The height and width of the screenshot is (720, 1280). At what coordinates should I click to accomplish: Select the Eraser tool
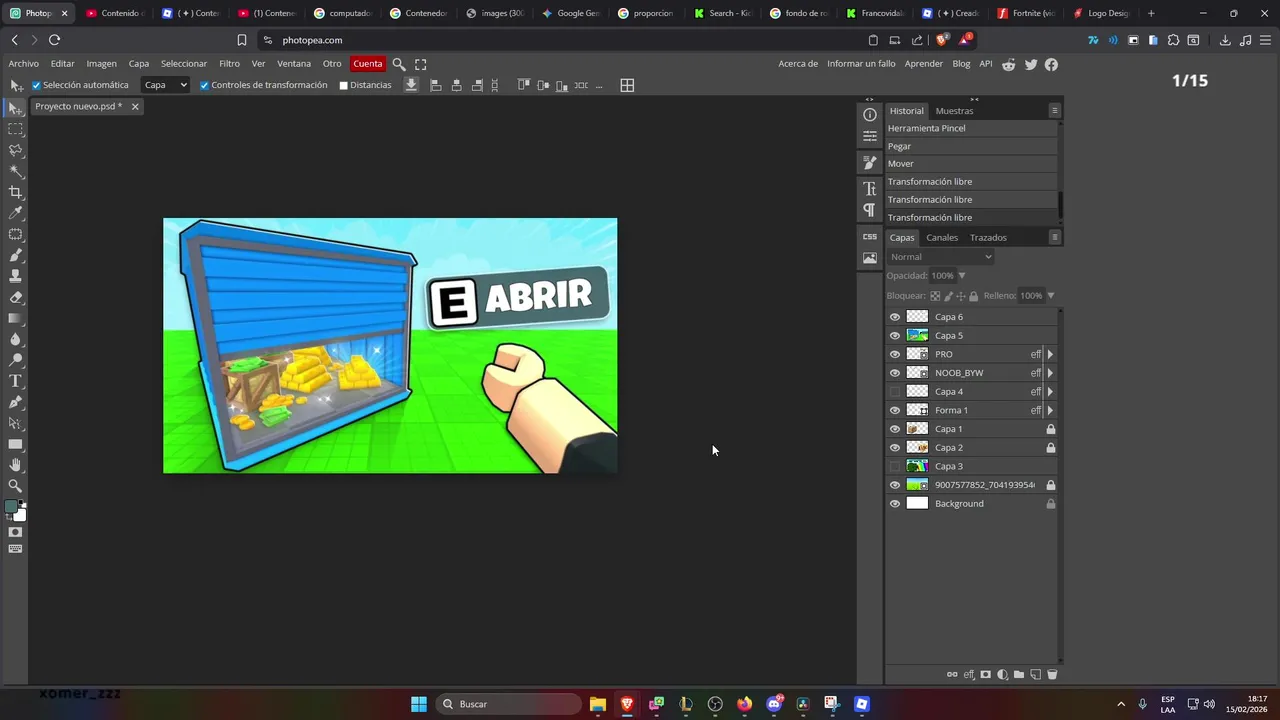[x=15, y=297]
